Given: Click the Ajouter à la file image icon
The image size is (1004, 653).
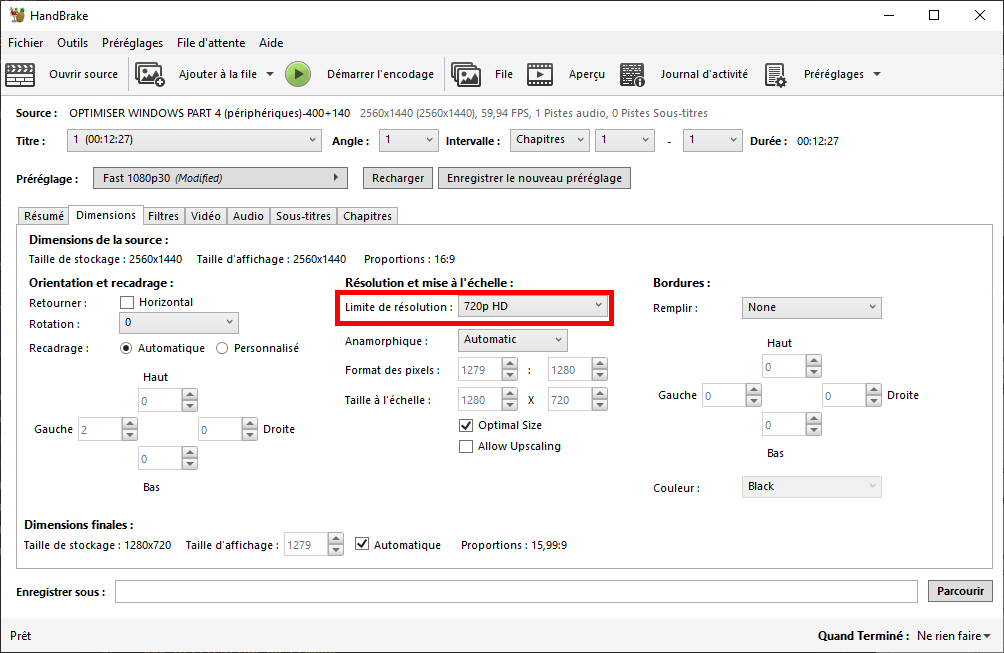Looking at the screenshot, I should (x=150, y=74).
